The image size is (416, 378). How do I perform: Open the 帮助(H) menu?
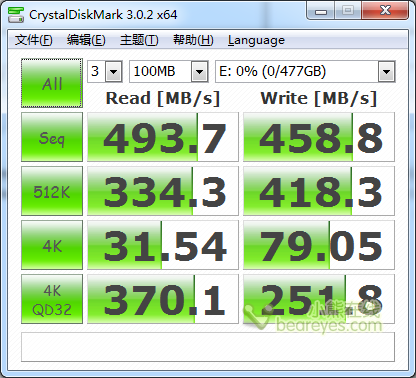pos(193,40)
